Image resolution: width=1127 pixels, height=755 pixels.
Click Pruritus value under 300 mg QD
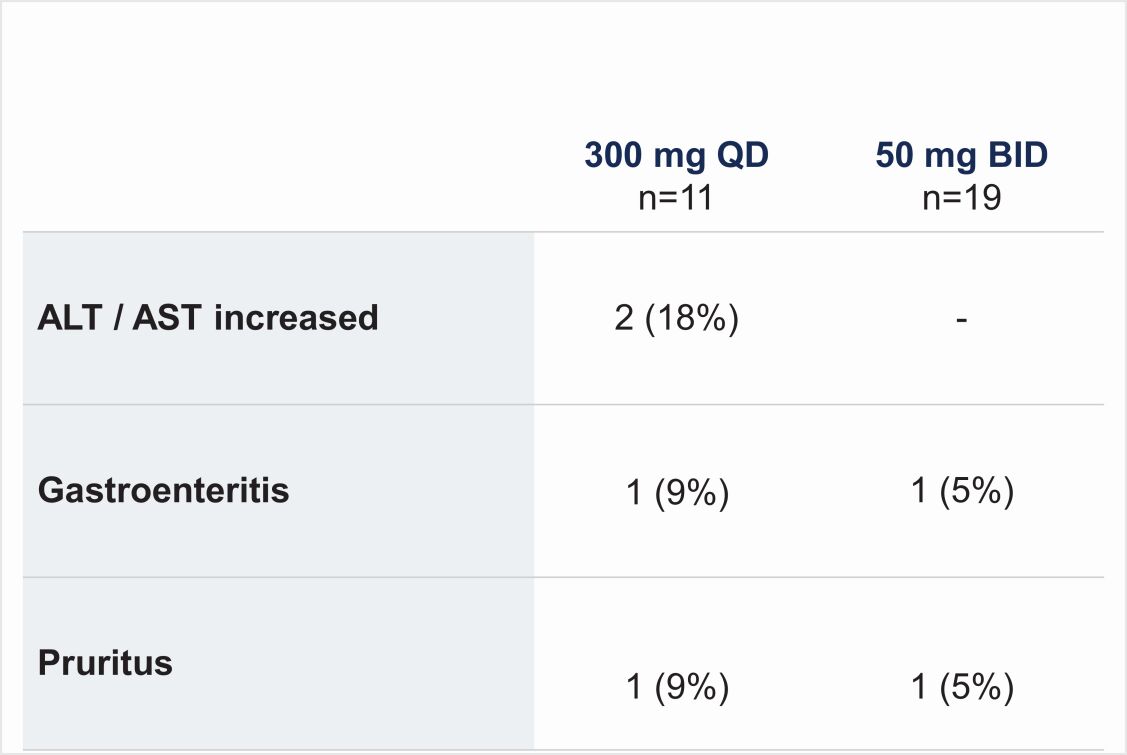[x=676, y=687]
